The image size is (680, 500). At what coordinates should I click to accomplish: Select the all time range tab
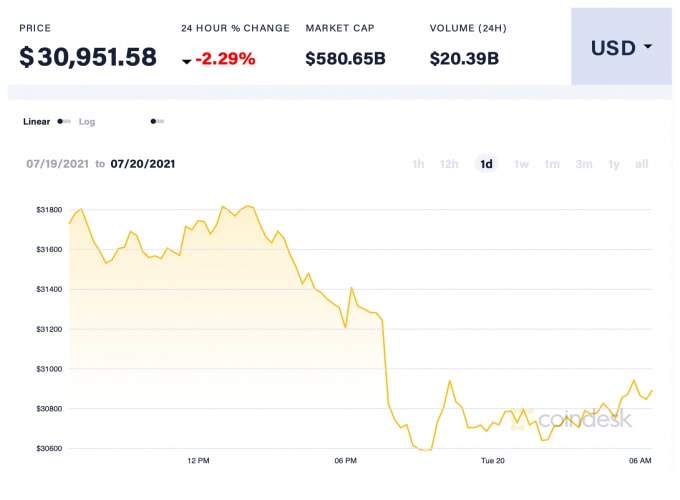[x=641, y=164]
